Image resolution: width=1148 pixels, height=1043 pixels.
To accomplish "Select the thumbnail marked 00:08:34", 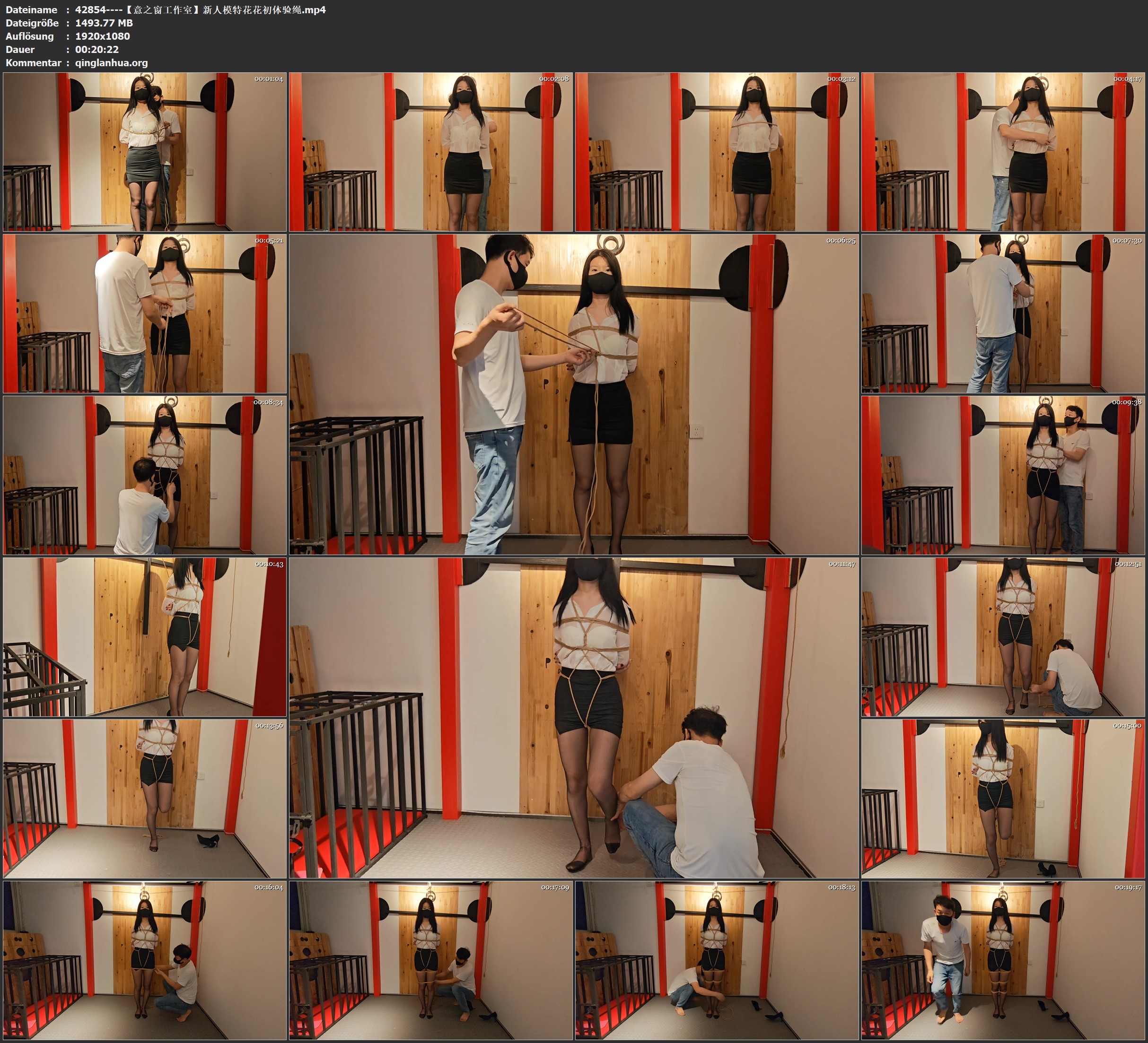I will (x=145, y=475).
